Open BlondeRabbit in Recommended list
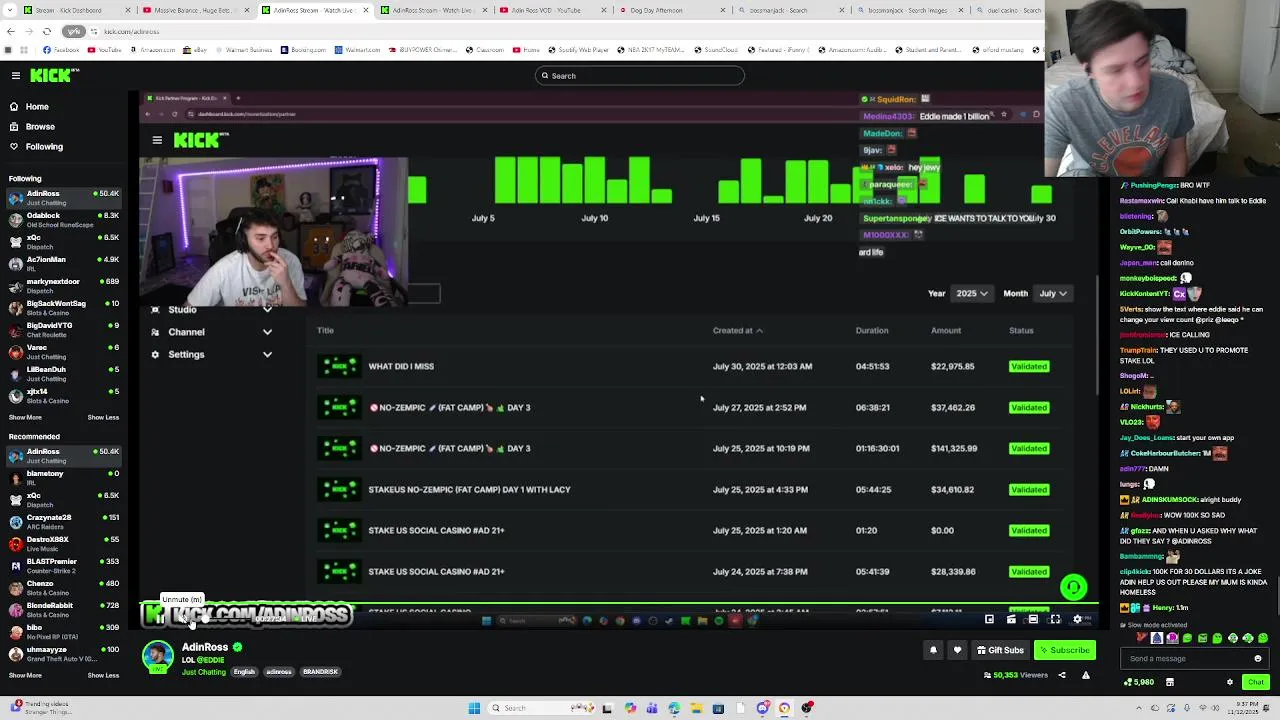This screenshot has height=720, width=1280. tap(62, 609)
